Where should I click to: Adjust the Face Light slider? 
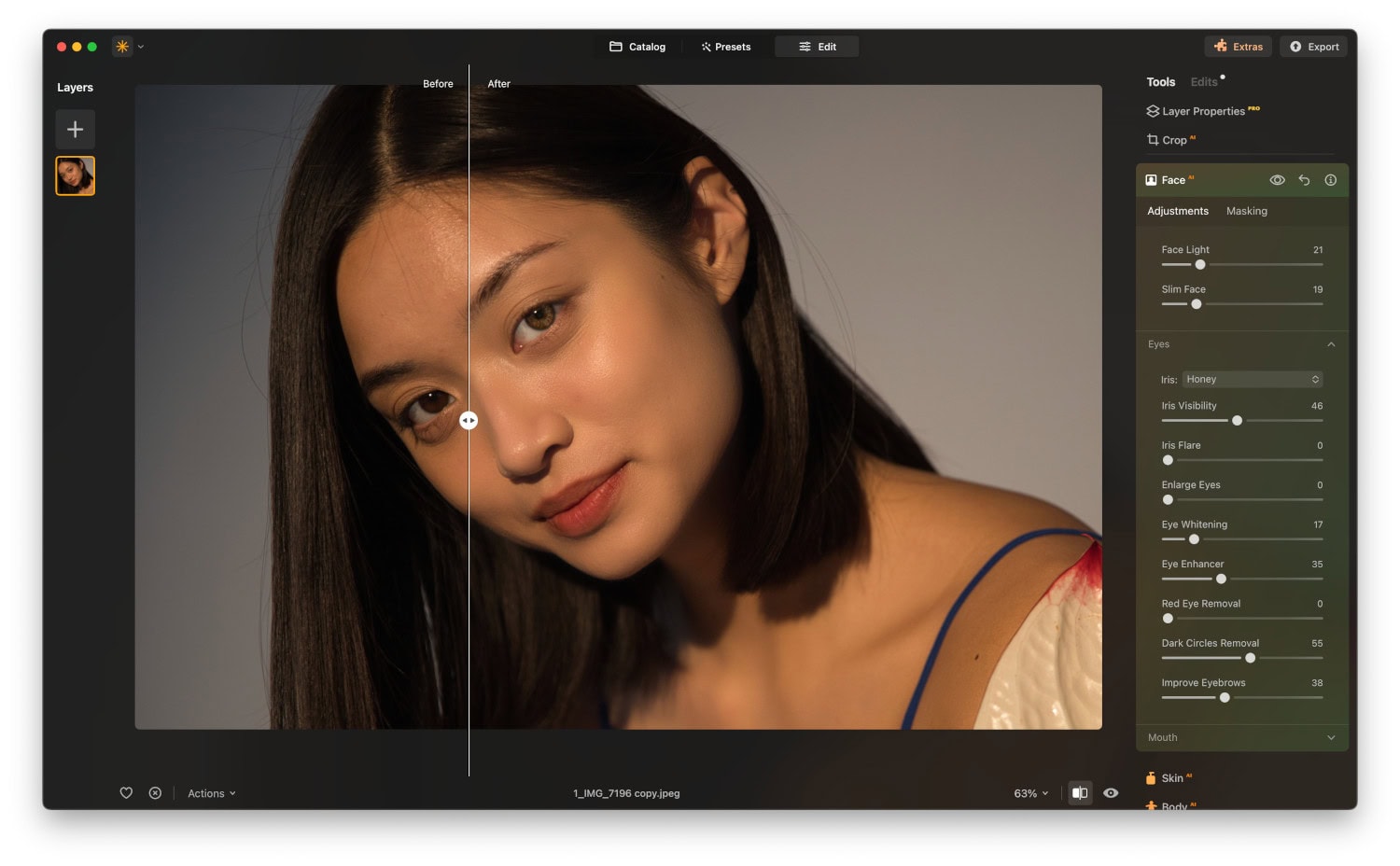pyautogui.click(x=1200, y=265)
